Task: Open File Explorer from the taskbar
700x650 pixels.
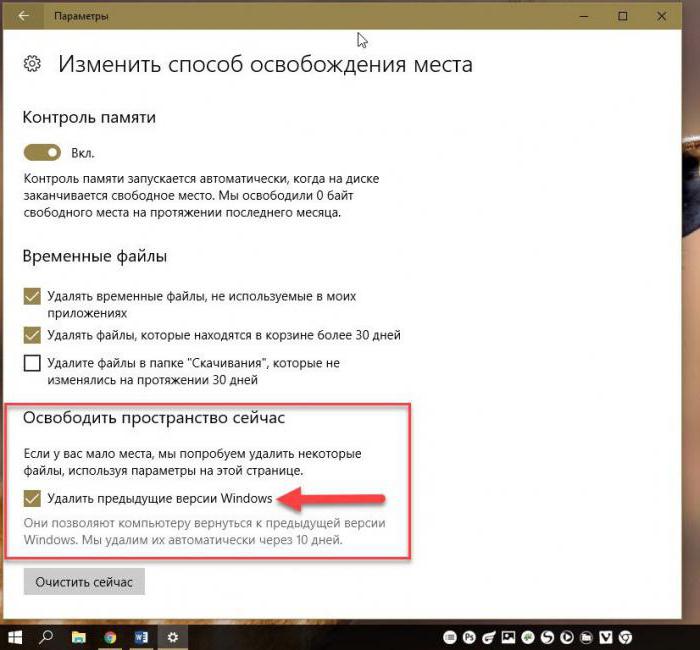Action: pos(79,637)
